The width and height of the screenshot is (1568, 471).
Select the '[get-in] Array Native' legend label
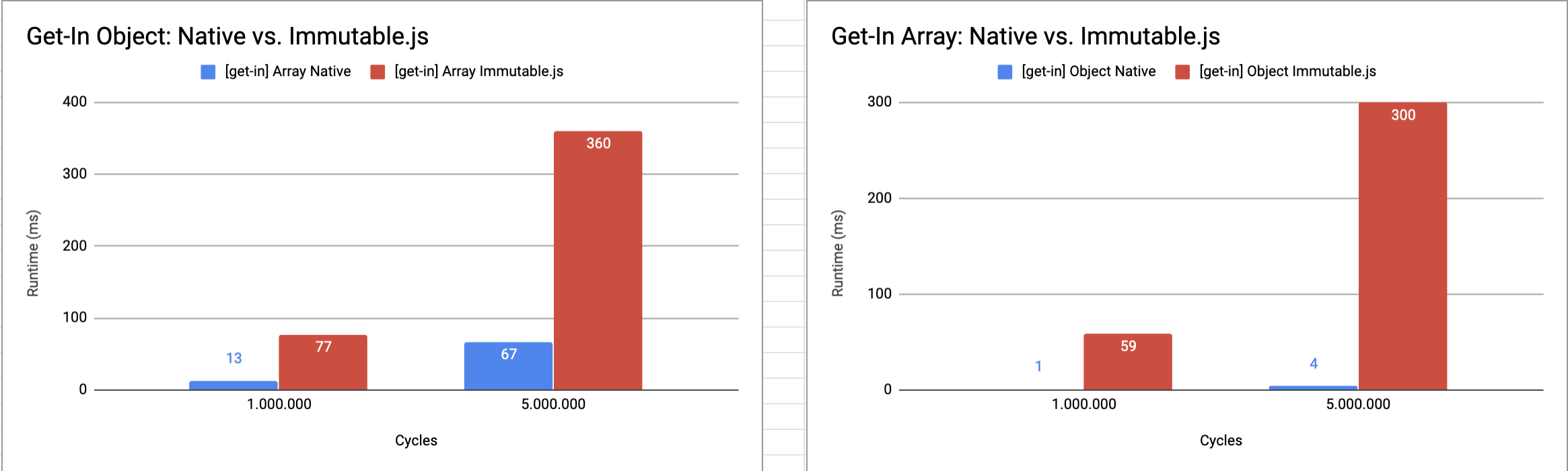(x=288, y=71)
